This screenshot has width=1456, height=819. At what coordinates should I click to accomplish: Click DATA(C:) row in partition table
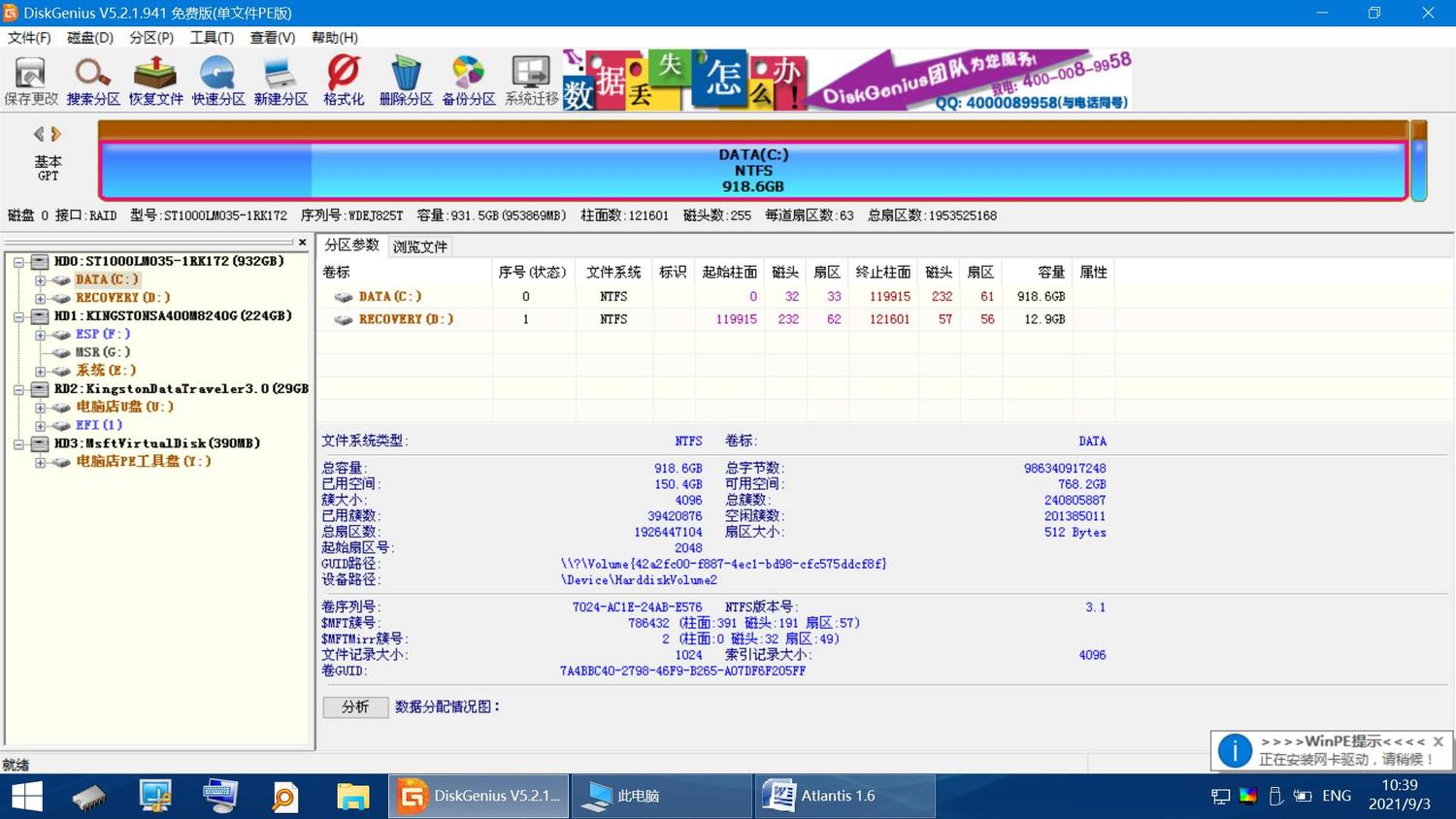coord(714,297)
